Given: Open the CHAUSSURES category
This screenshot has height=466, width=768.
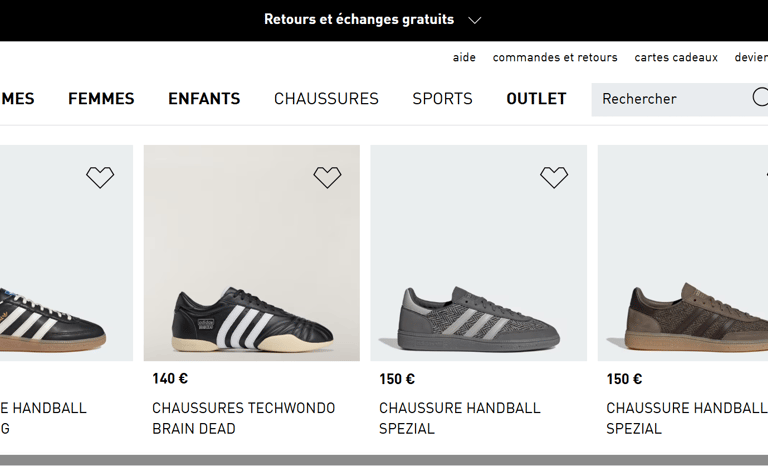Looking at the screenshot, I should [x=326, y=99].
